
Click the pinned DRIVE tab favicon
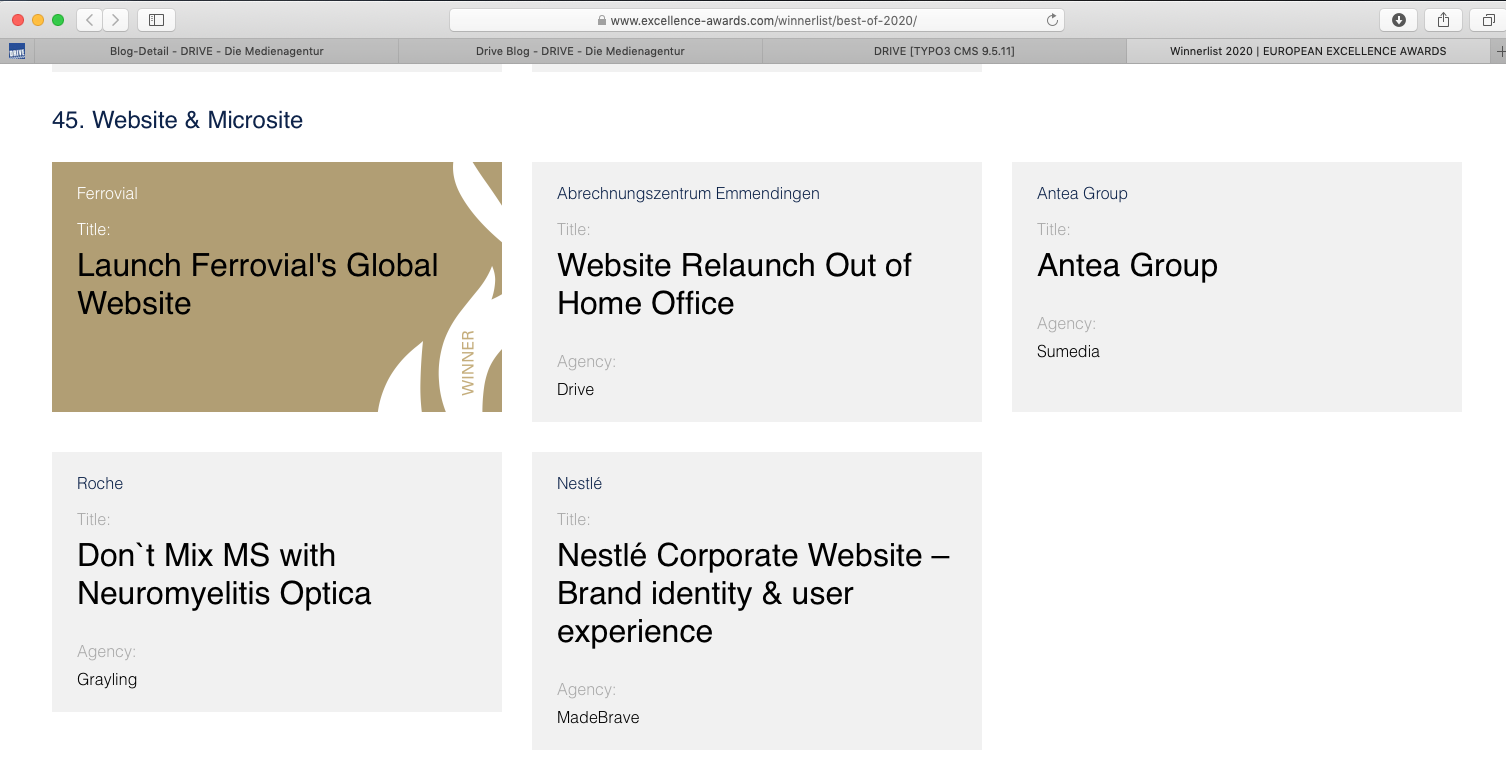click(x=17, y=51)
